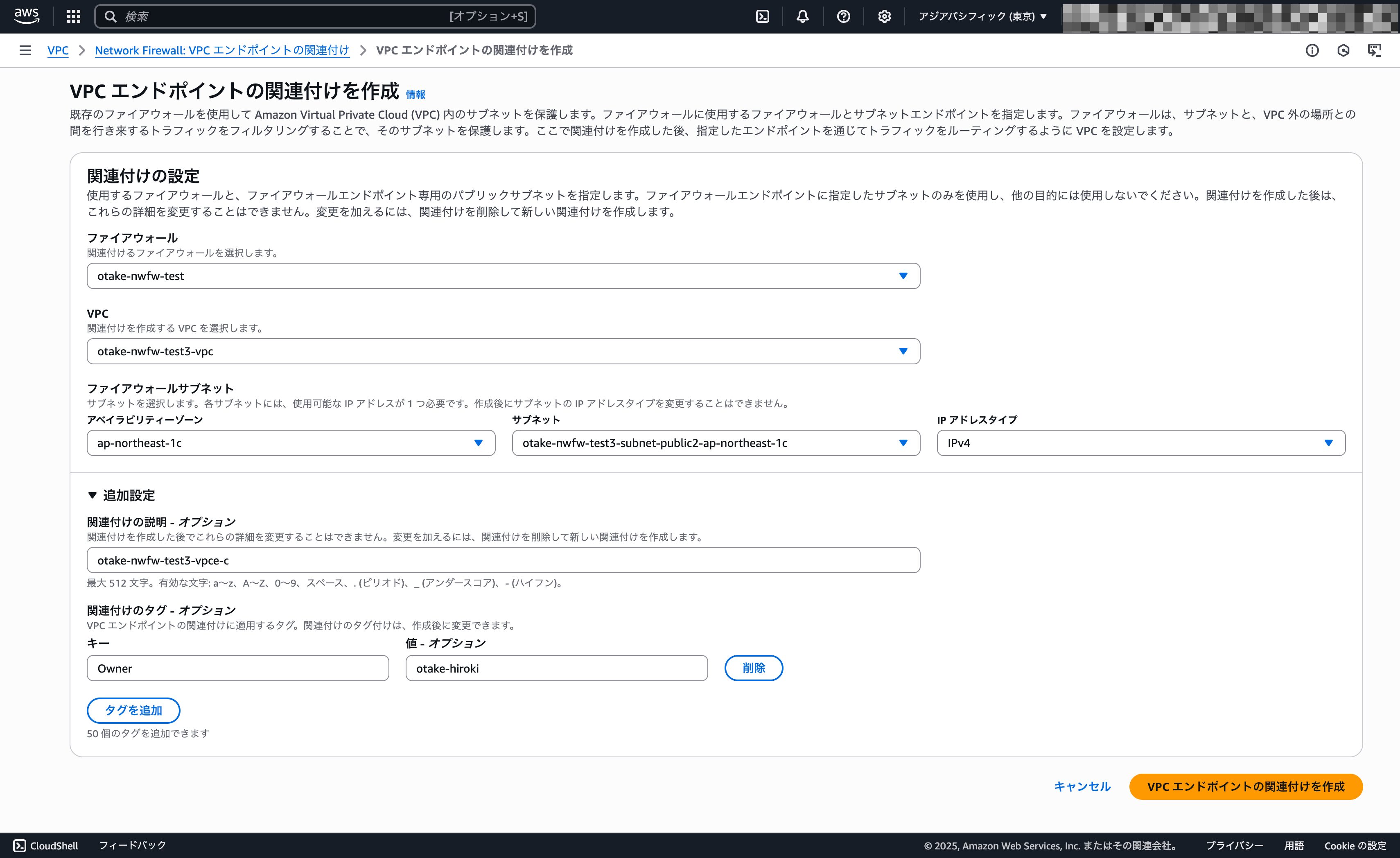Toggle the side navigation hamburger menu

tap(25, 51)
